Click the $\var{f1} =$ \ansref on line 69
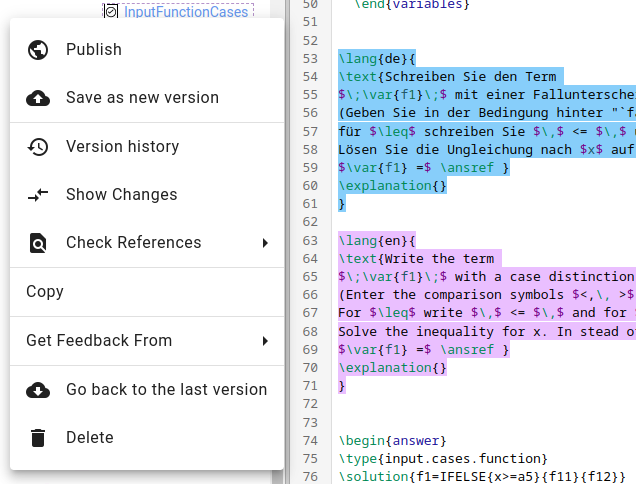 [x=423, y=350]
